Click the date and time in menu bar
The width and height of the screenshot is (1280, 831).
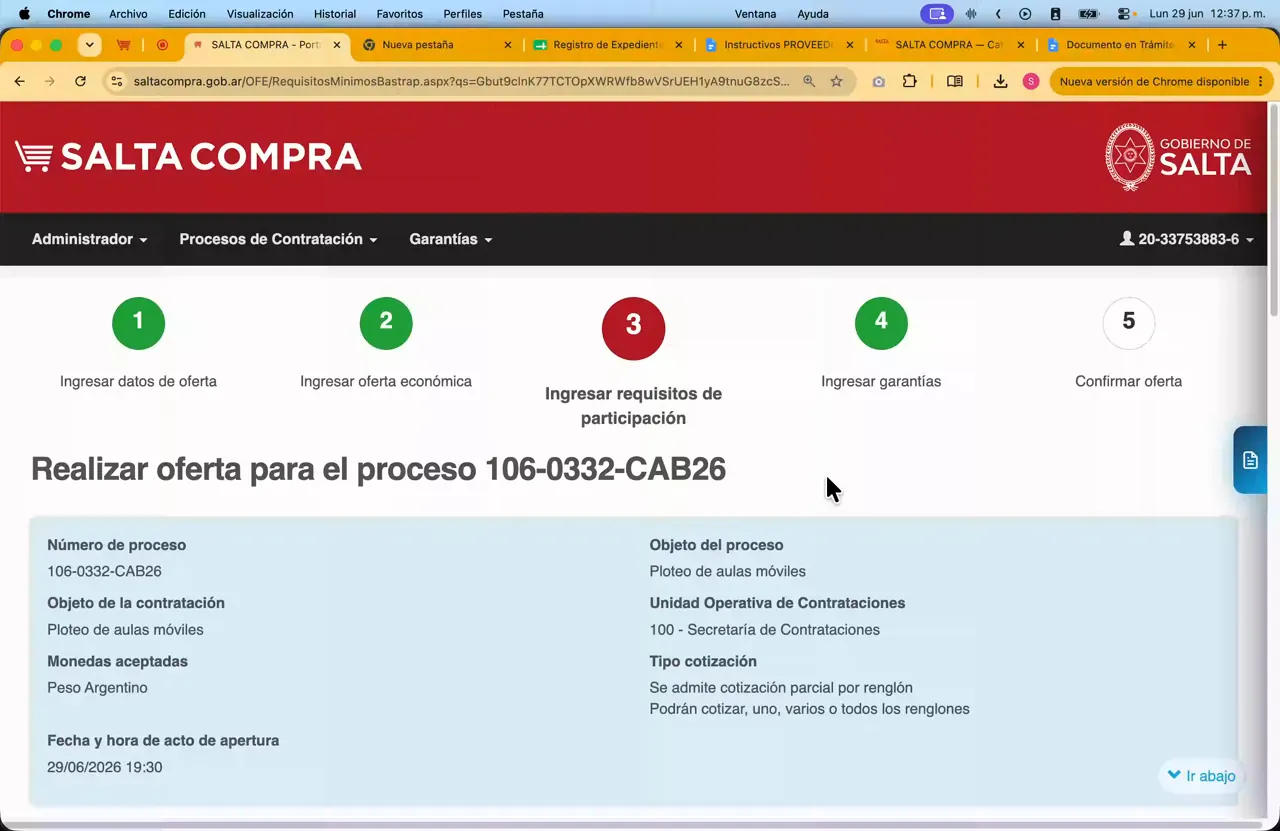pos(1208,14)
